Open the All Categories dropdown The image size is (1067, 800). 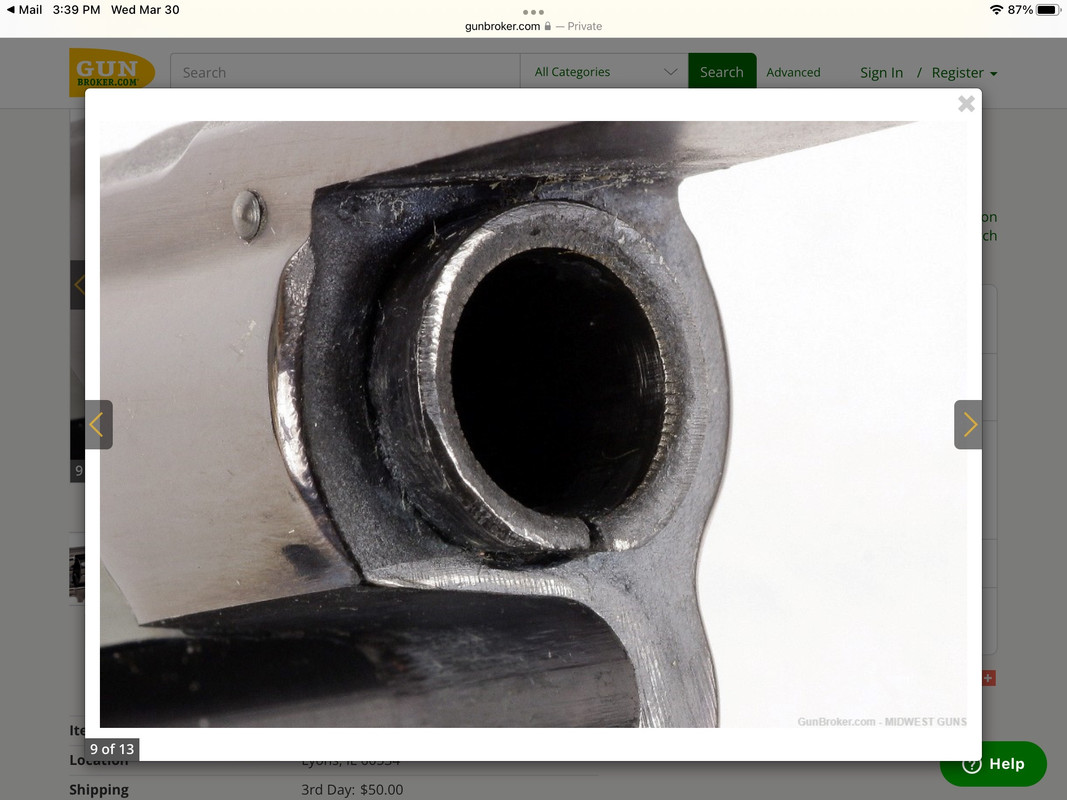tap(604, 72)
